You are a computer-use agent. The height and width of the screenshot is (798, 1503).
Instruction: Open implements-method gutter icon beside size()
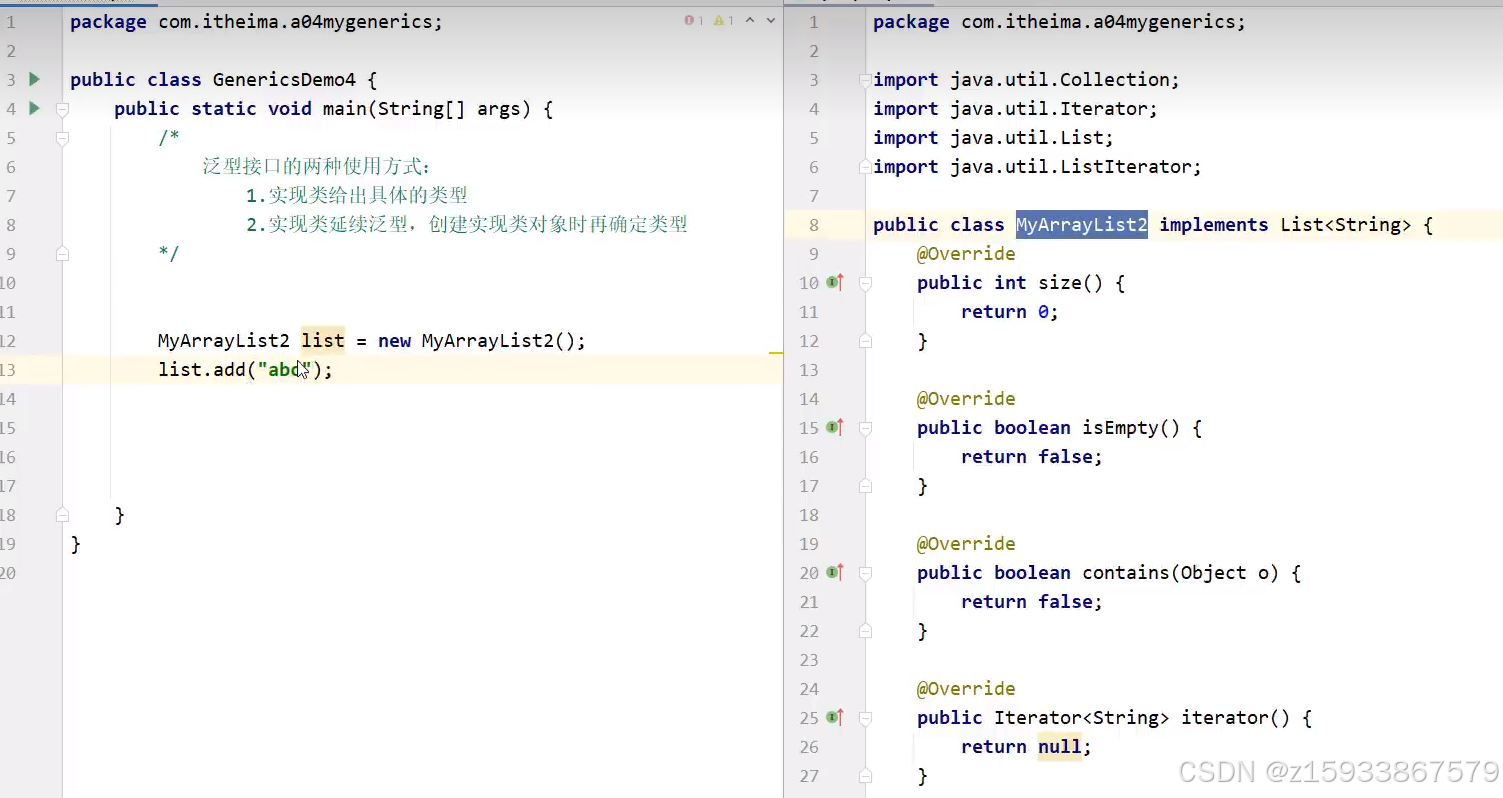(x=835, y=283)
